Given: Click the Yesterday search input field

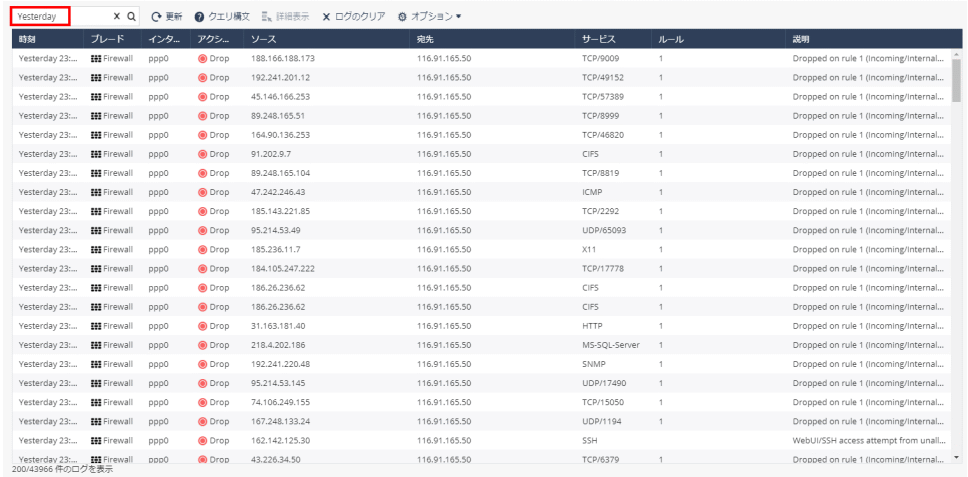Looking at the screenshot, I should [54, 17].
